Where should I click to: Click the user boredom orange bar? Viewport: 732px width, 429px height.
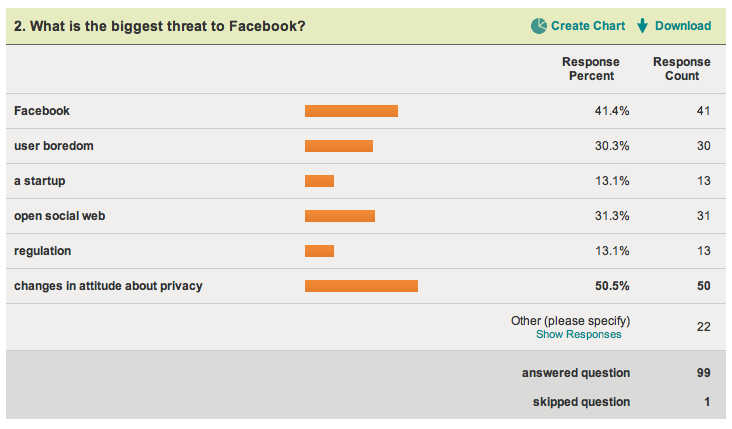click(339, 146)
